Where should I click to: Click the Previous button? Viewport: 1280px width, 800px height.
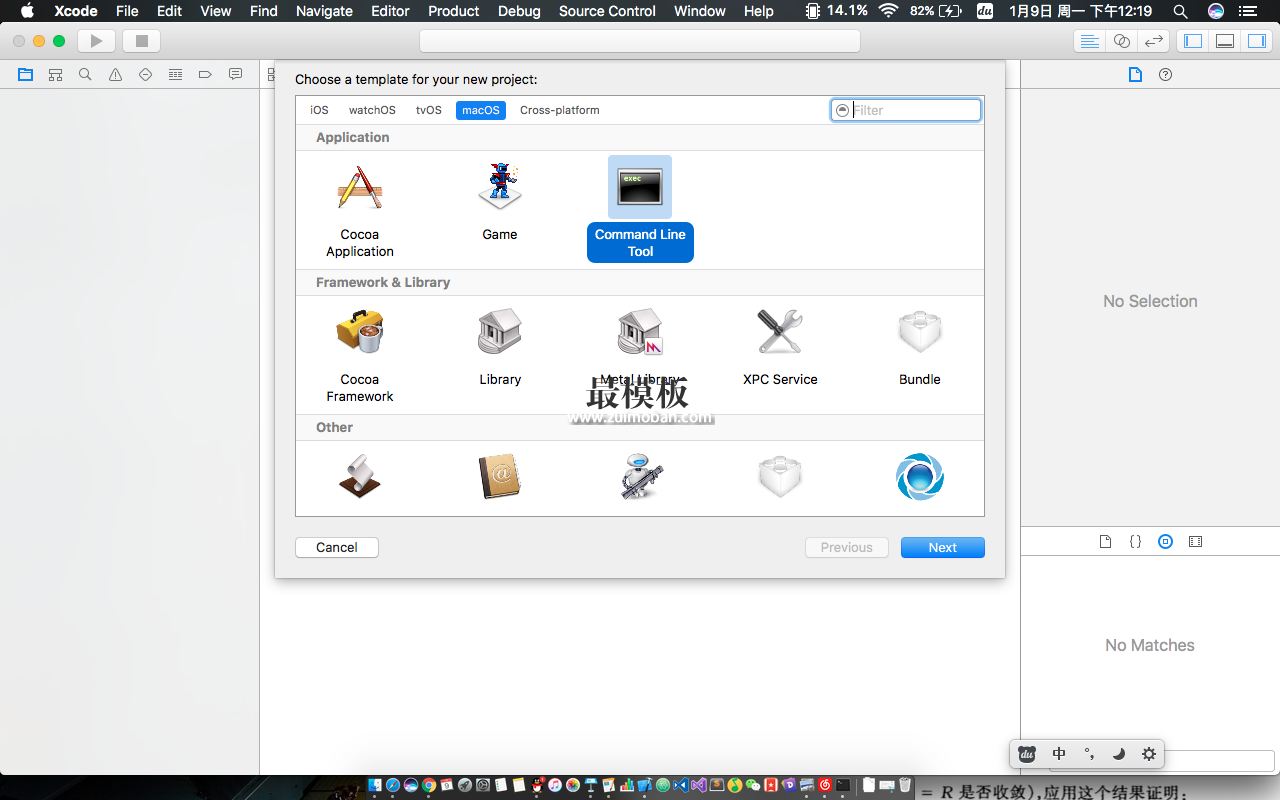847,547
